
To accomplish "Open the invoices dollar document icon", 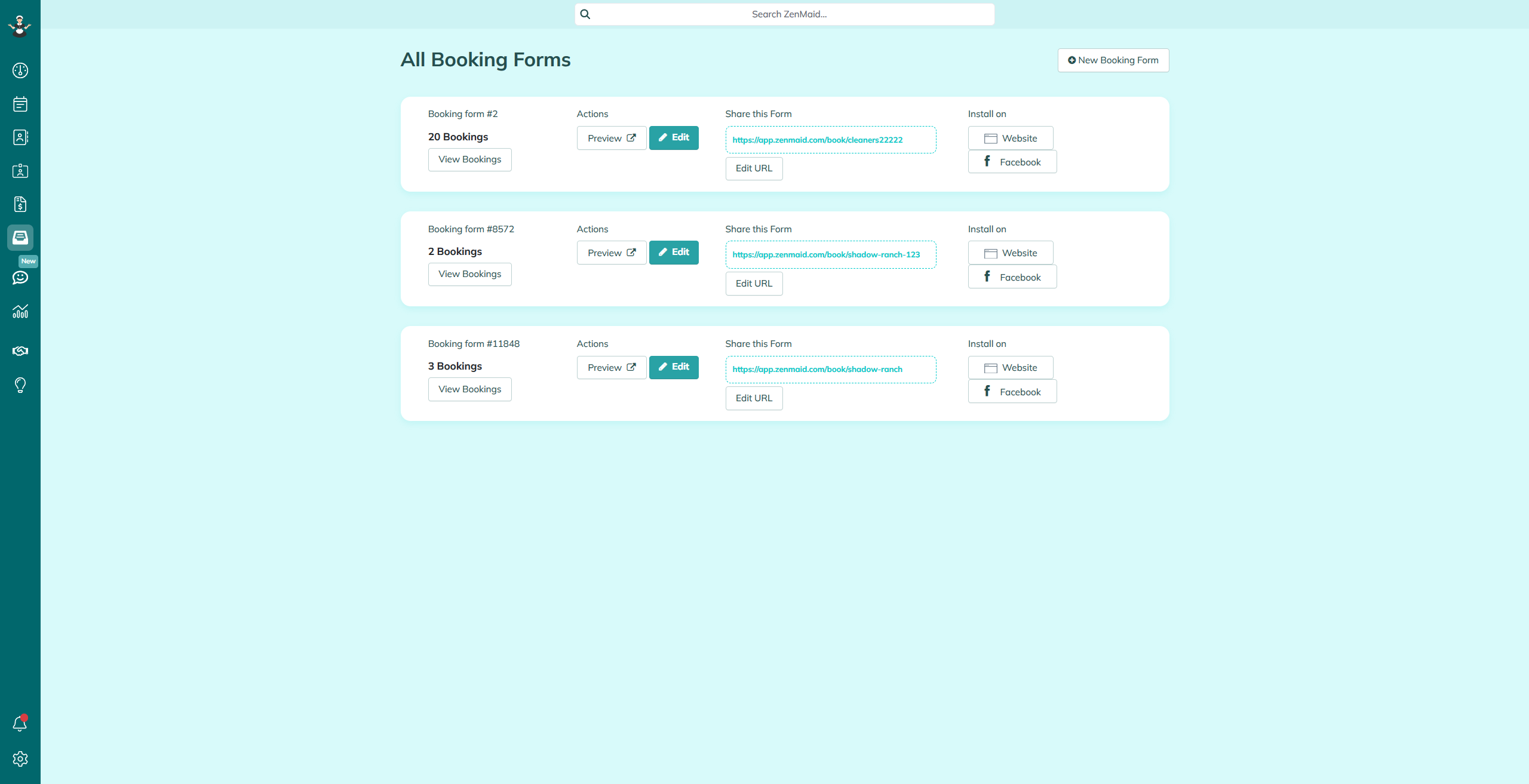I will point(20,204).
